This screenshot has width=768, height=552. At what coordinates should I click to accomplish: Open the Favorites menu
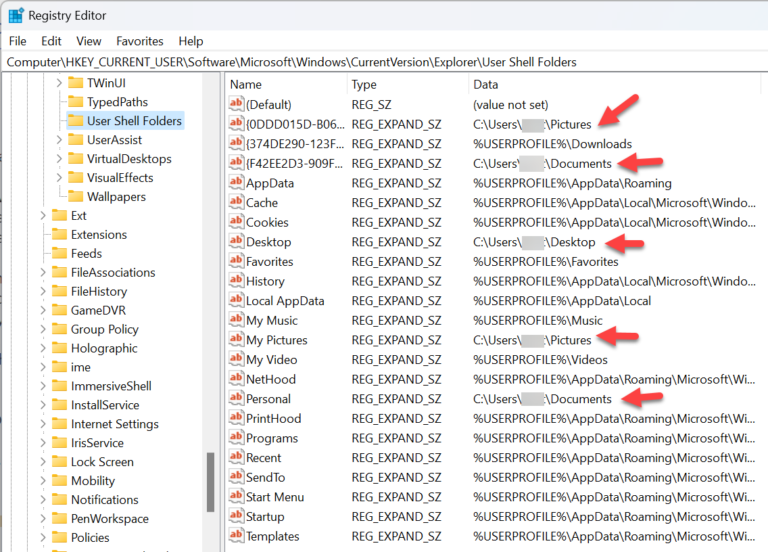pyautogui.click(x=139, y=41)
